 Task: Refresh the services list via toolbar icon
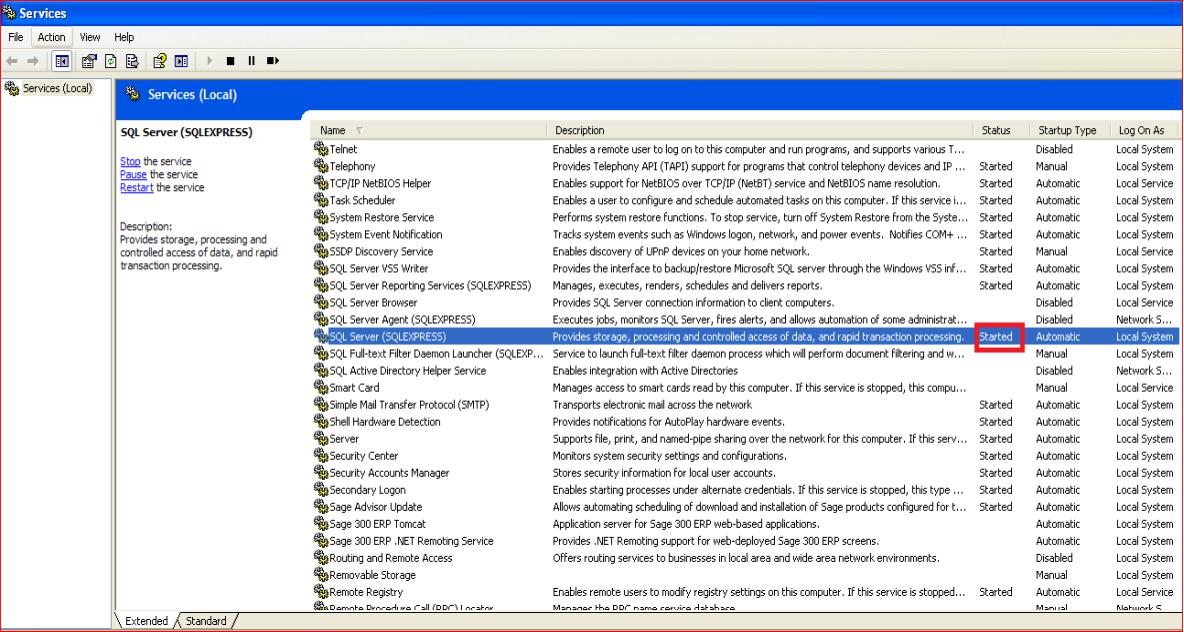tap(111, 61)
